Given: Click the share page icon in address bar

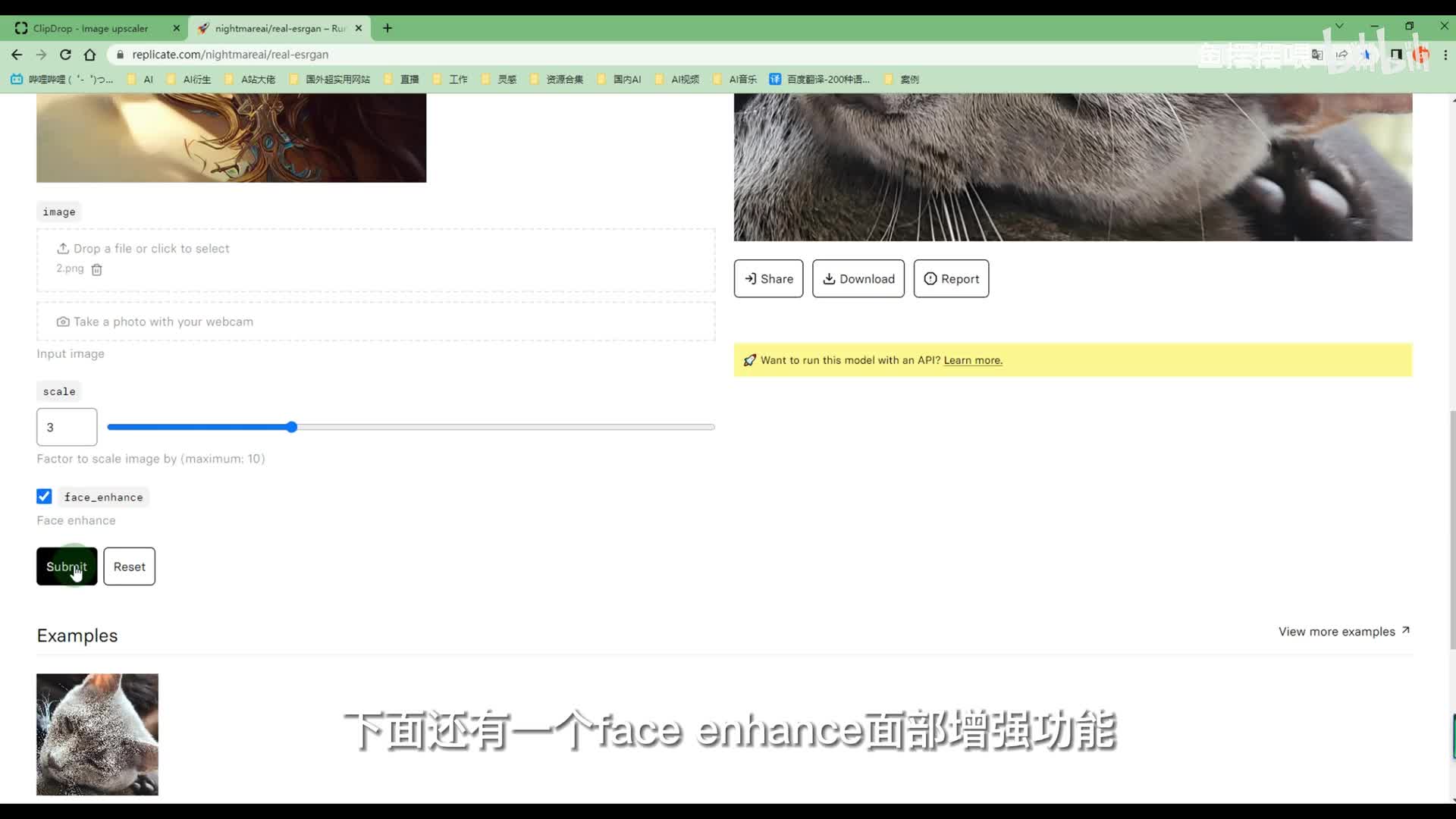Looking at the screenshot, I should coord(1341,55).
